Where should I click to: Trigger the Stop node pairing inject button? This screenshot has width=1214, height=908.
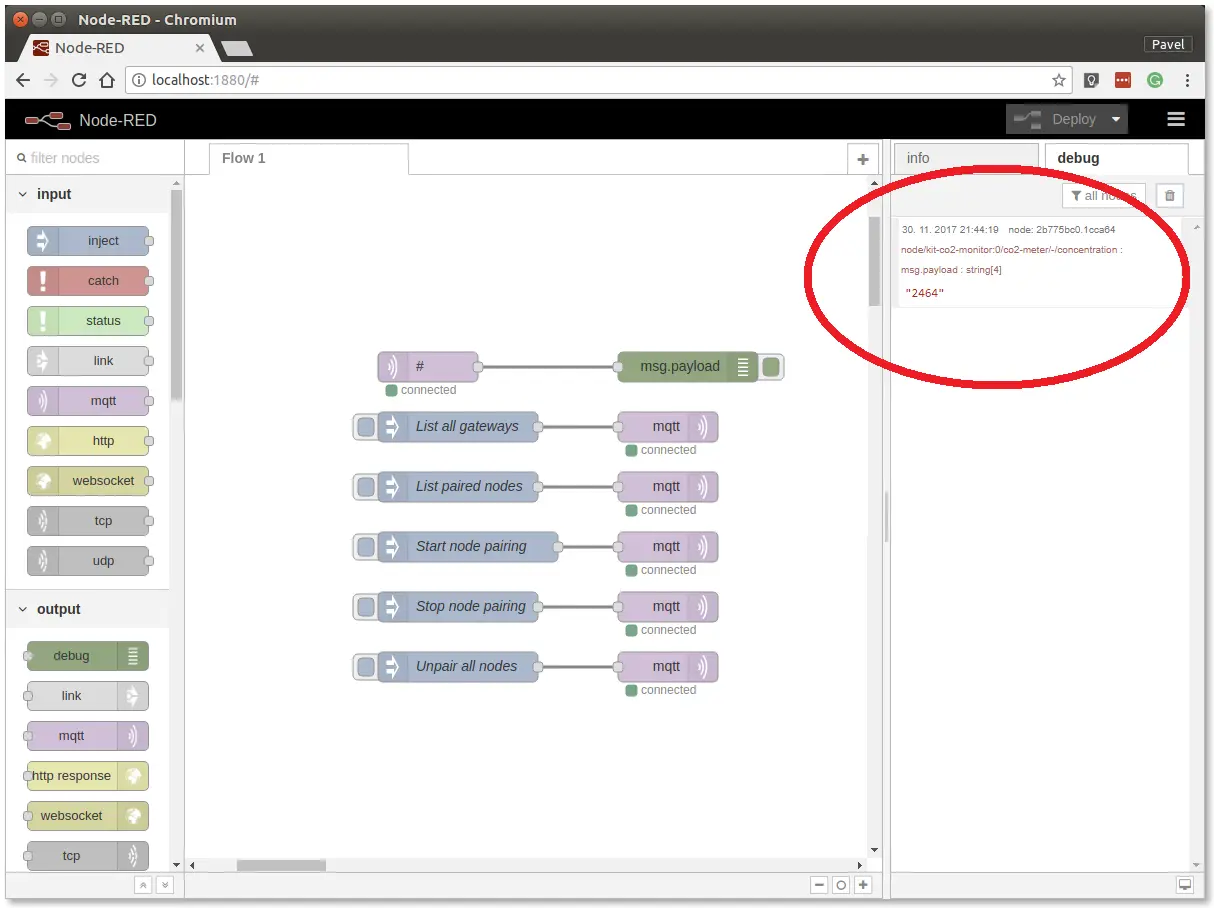click(366, 607)
